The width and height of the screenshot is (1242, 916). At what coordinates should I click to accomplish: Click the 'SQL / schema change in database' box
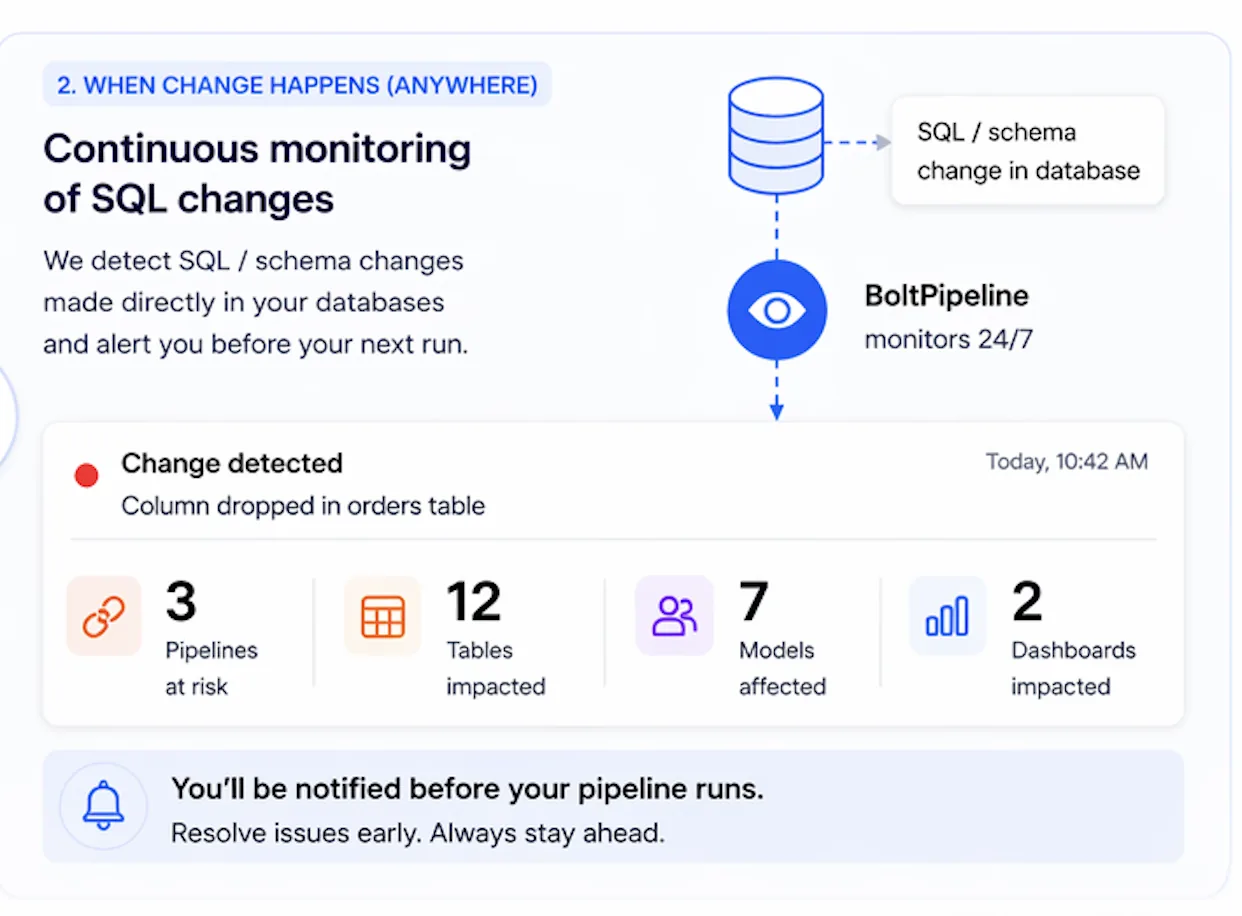1028,151
